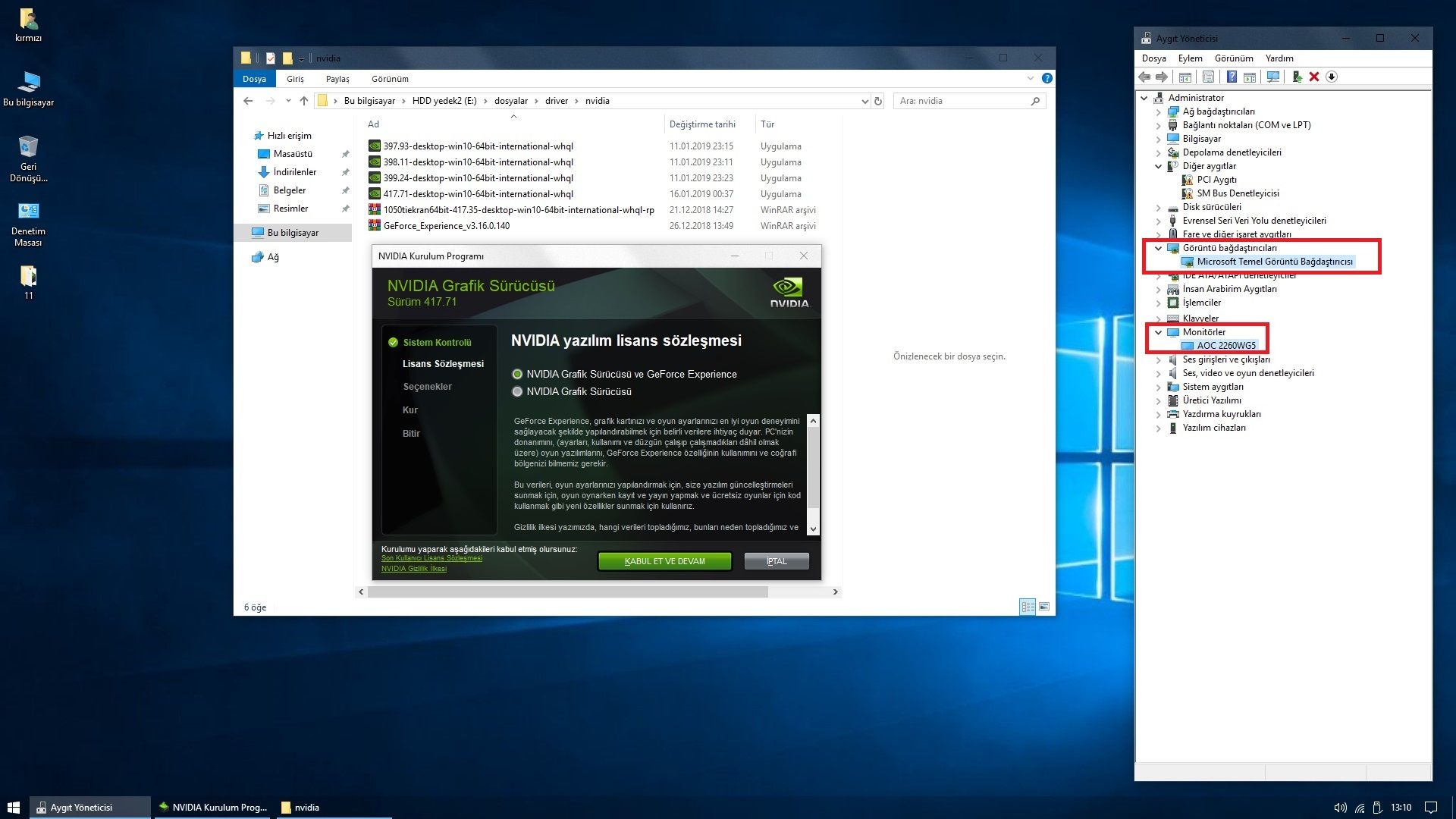Image resolution: width=1456 pixels, height=819 pixels.
Task: Select NVIDIA Grafik Sürücüsü ve GeForce Experience option
Action: click(517, 374)
